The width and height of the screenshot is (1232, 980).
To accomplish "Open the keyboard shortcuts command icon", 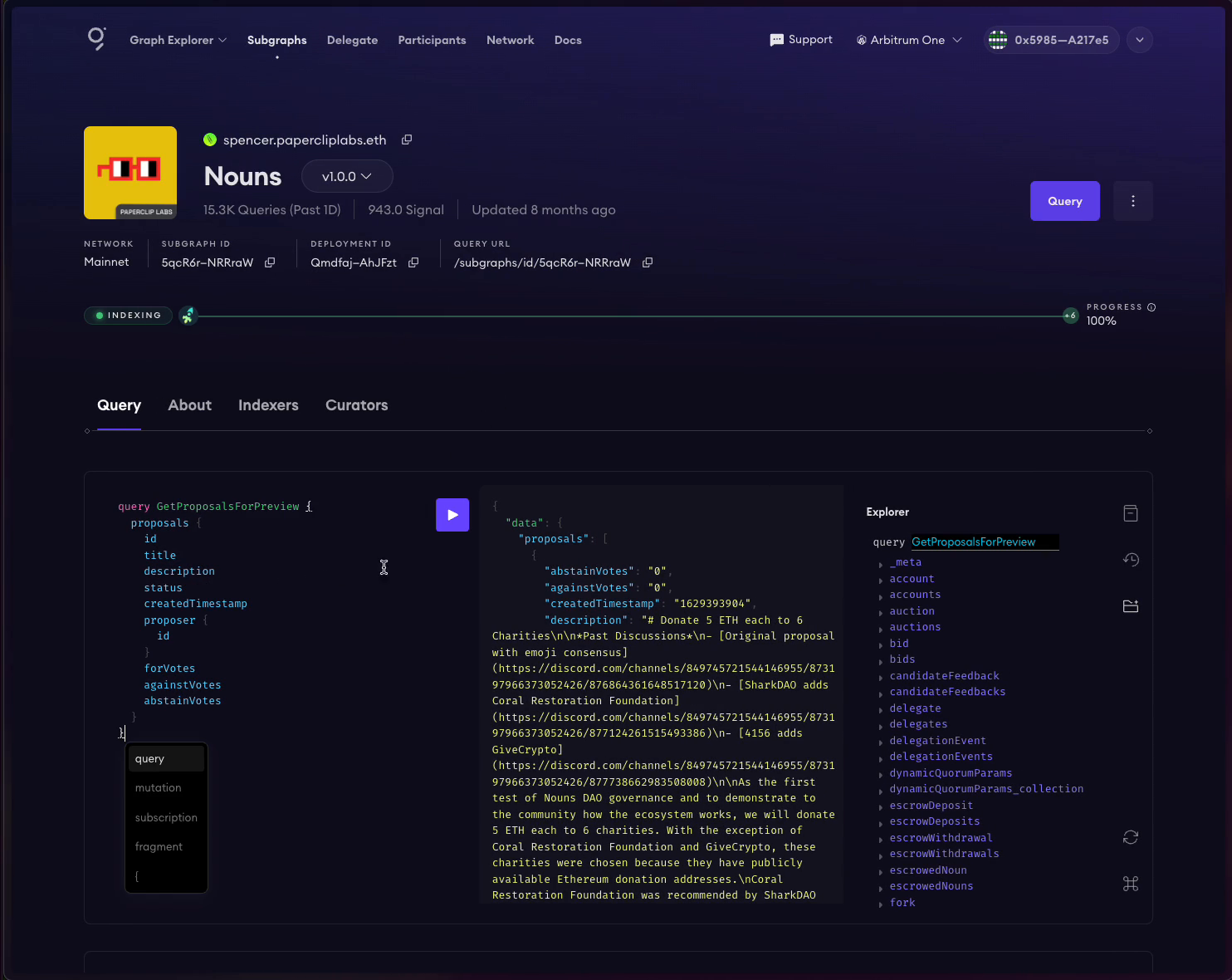I will [1131, 884].
